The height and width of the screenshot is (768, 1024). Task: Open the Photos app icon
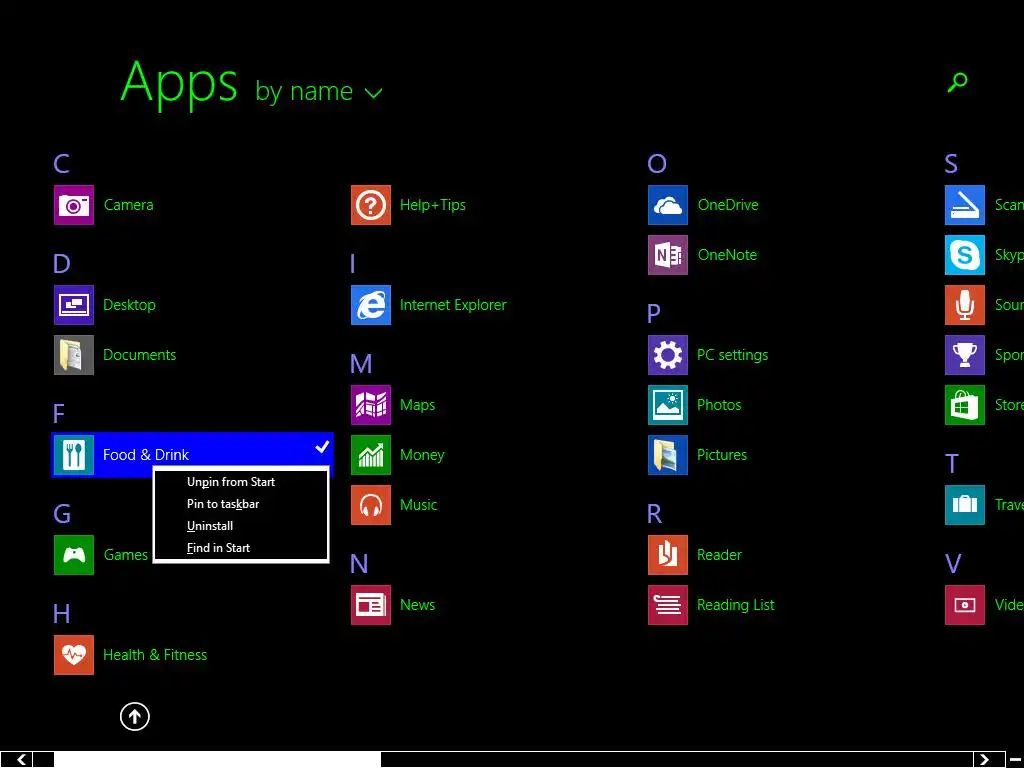pos(668,405)
